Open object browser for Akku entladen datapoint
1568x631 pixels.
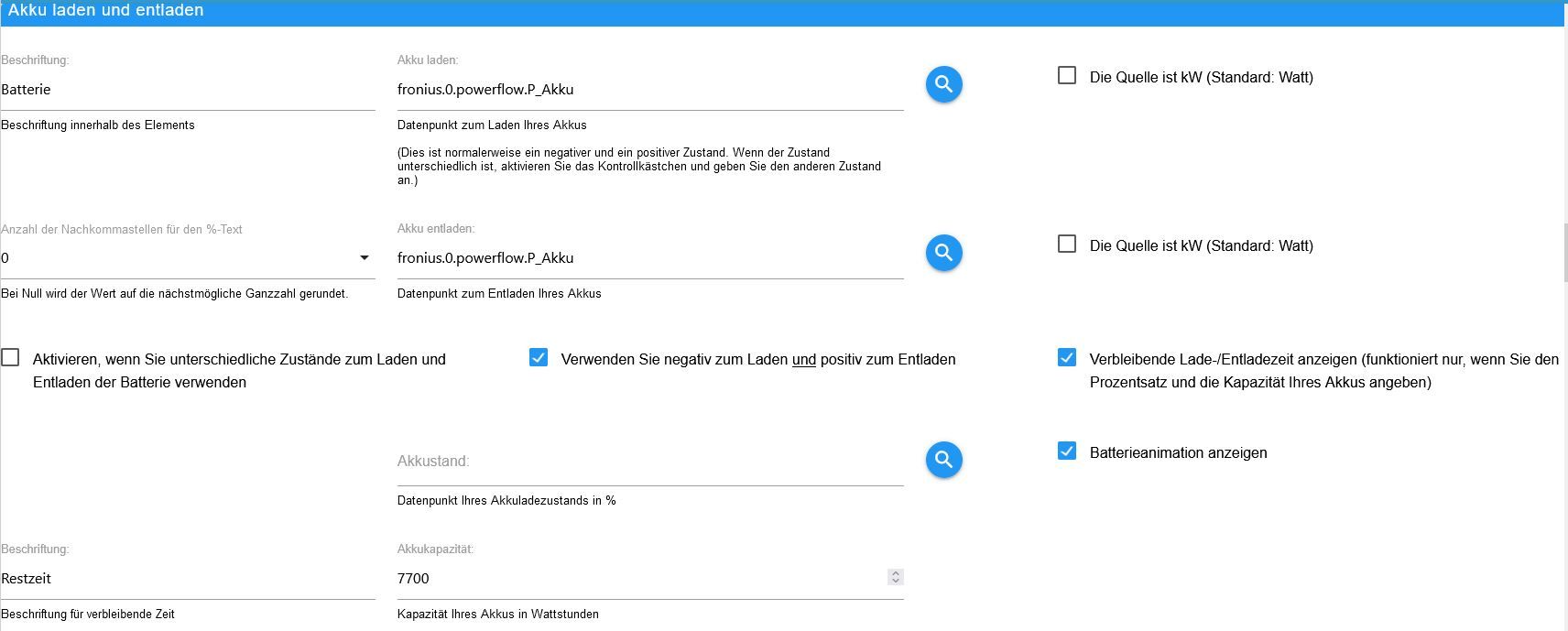[x=943, y=253]
